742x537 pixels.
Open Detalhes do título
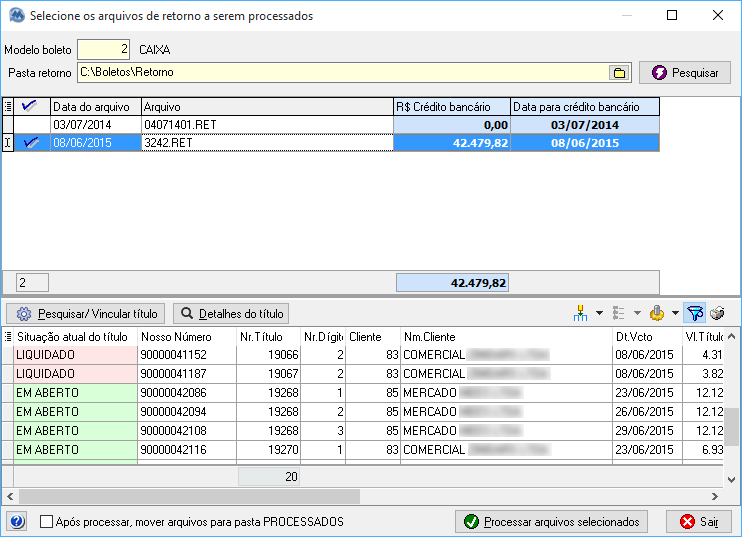(231, 314)
